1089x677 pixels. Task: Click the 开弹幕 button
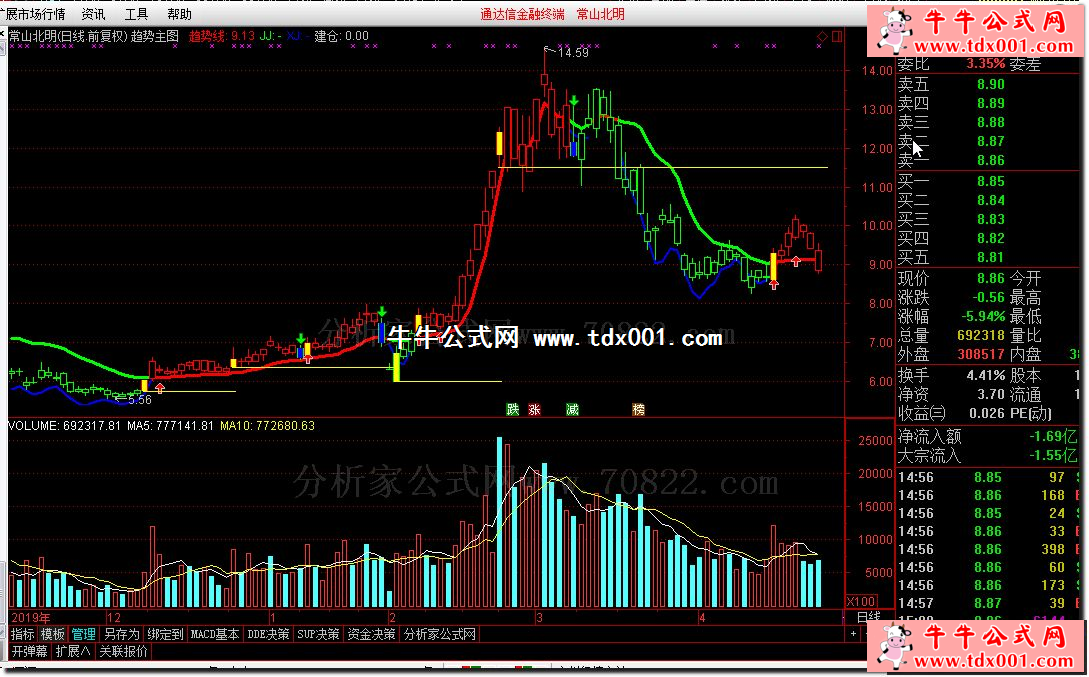point(30,651)
